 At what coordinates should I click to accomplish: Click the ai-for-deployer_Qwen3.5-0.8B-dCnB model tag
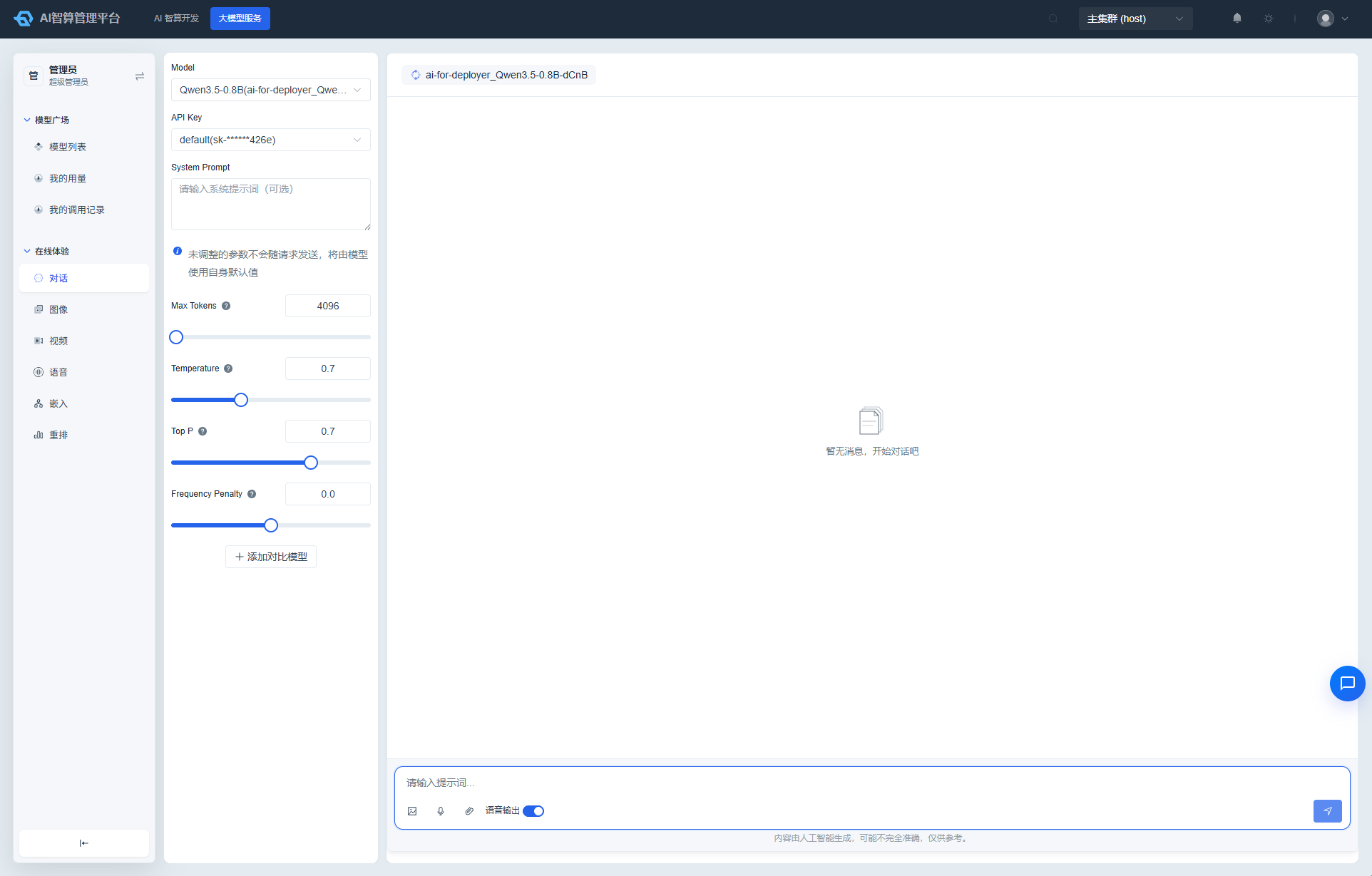(x=499, y=75)
